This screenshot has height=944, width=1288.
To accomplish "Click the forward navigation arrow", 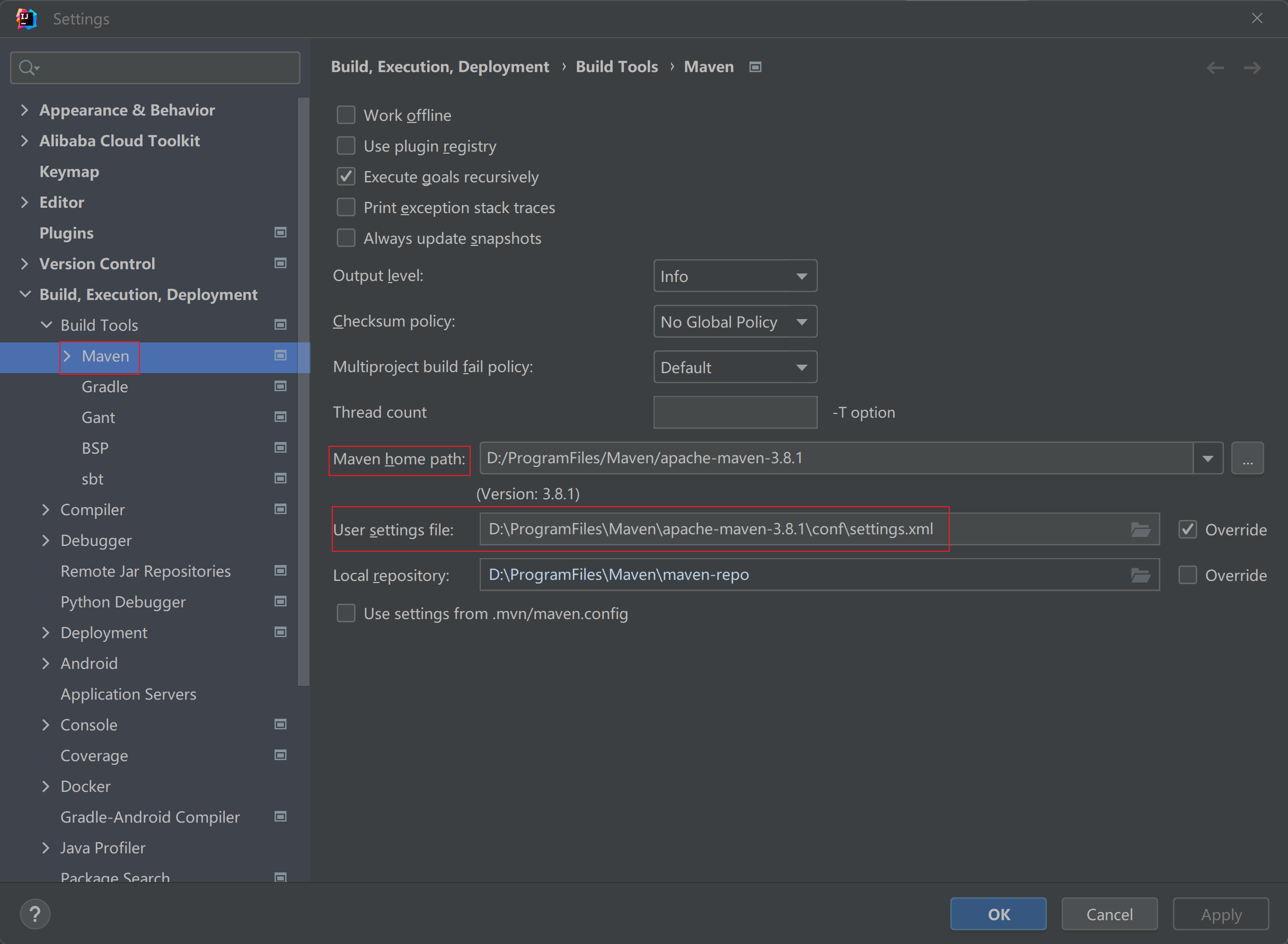I will 1252,68.
